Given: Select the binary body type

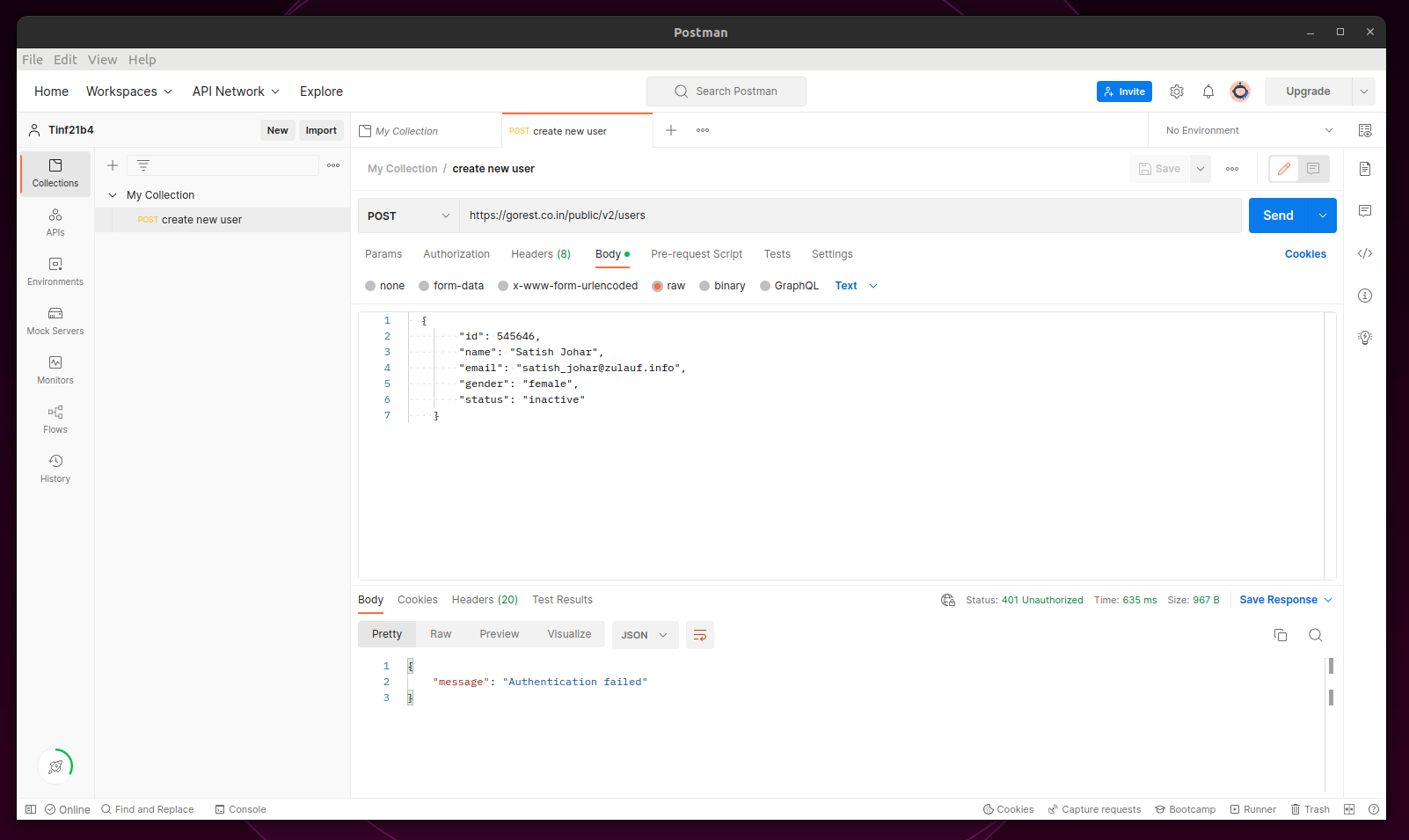Looking at the screenshot, I should [x=722, y=286].
